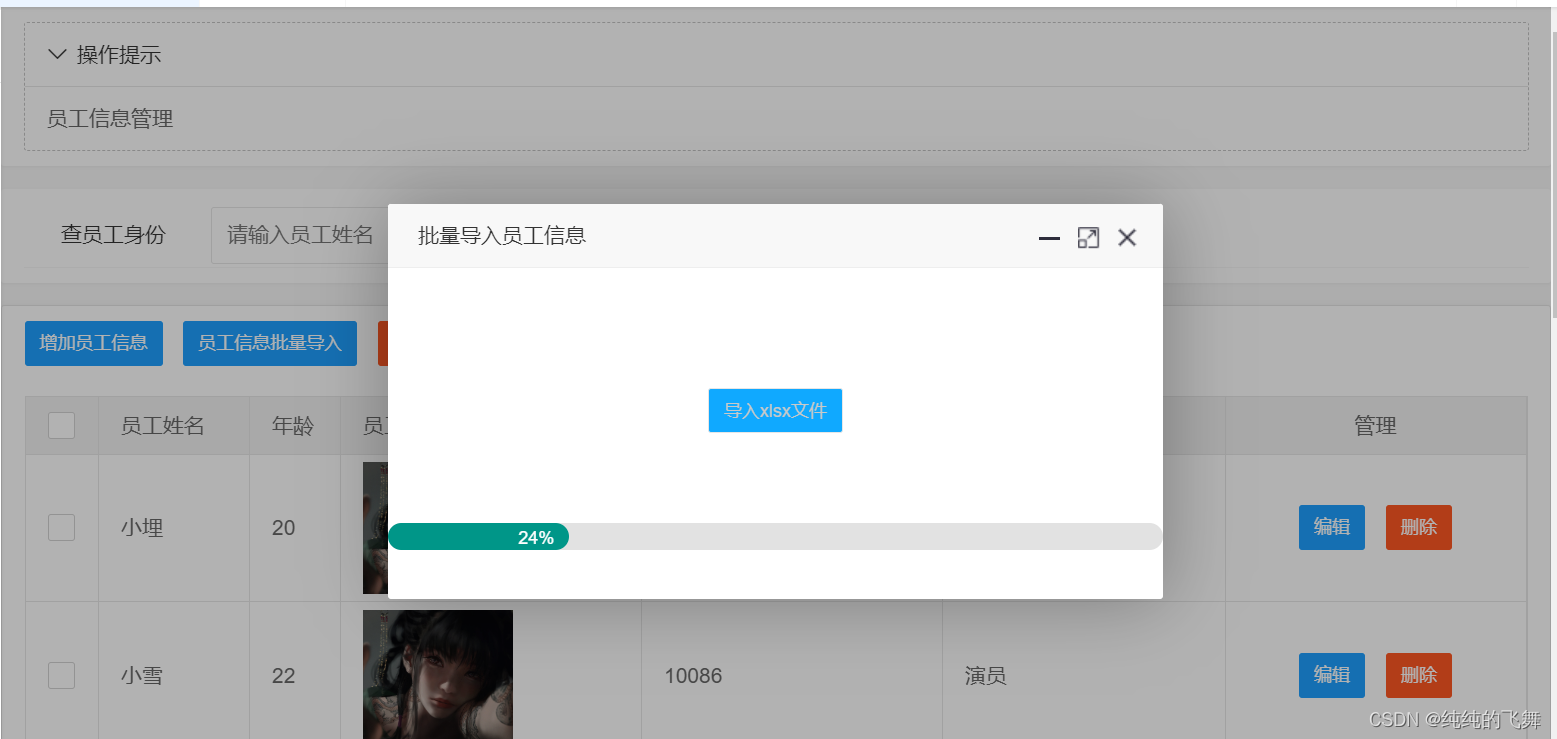Edit 小埋's employee record
This screenshot has height=739, width=1557.
click(1331, 527)
